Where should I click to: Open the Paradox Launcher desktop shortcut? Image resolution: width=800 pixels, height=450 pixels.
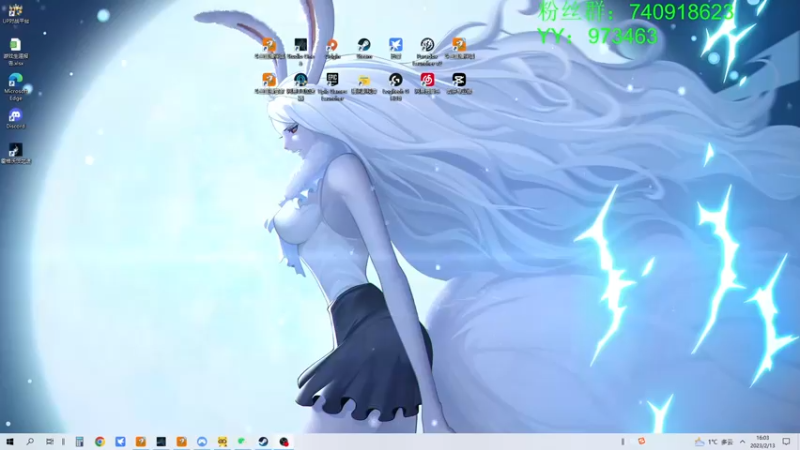(x=427, y=51)
